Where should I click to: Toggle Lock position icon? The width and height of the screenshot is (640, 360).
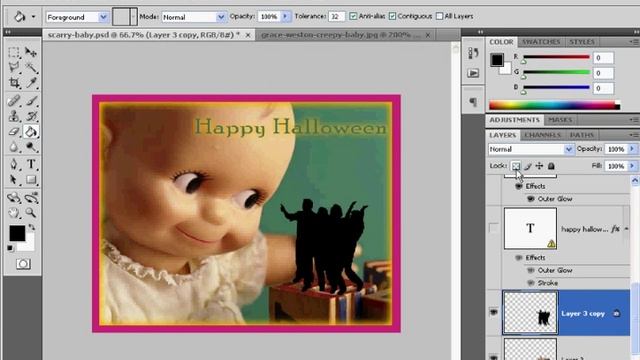click(x=539, y=166)
